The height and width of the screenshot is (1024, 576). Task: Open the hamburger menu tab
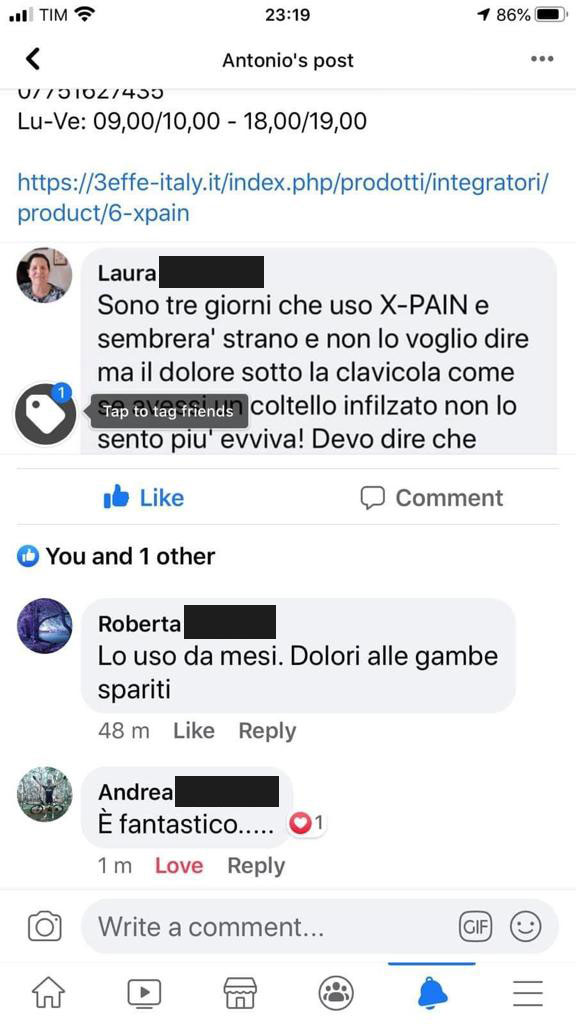click(528, 993)
